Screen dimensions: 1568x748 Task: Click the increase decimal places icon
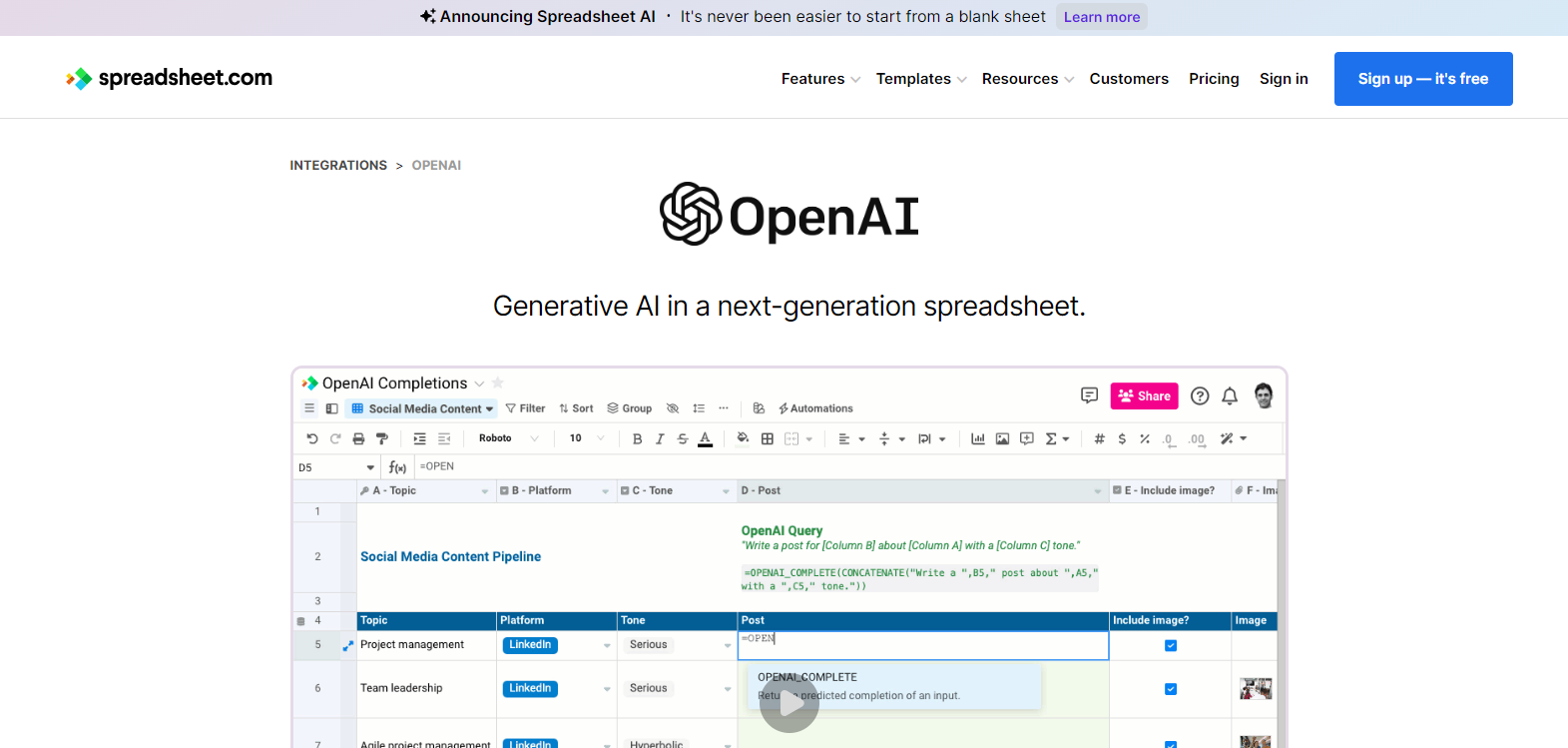click(x=1197, y=439)
